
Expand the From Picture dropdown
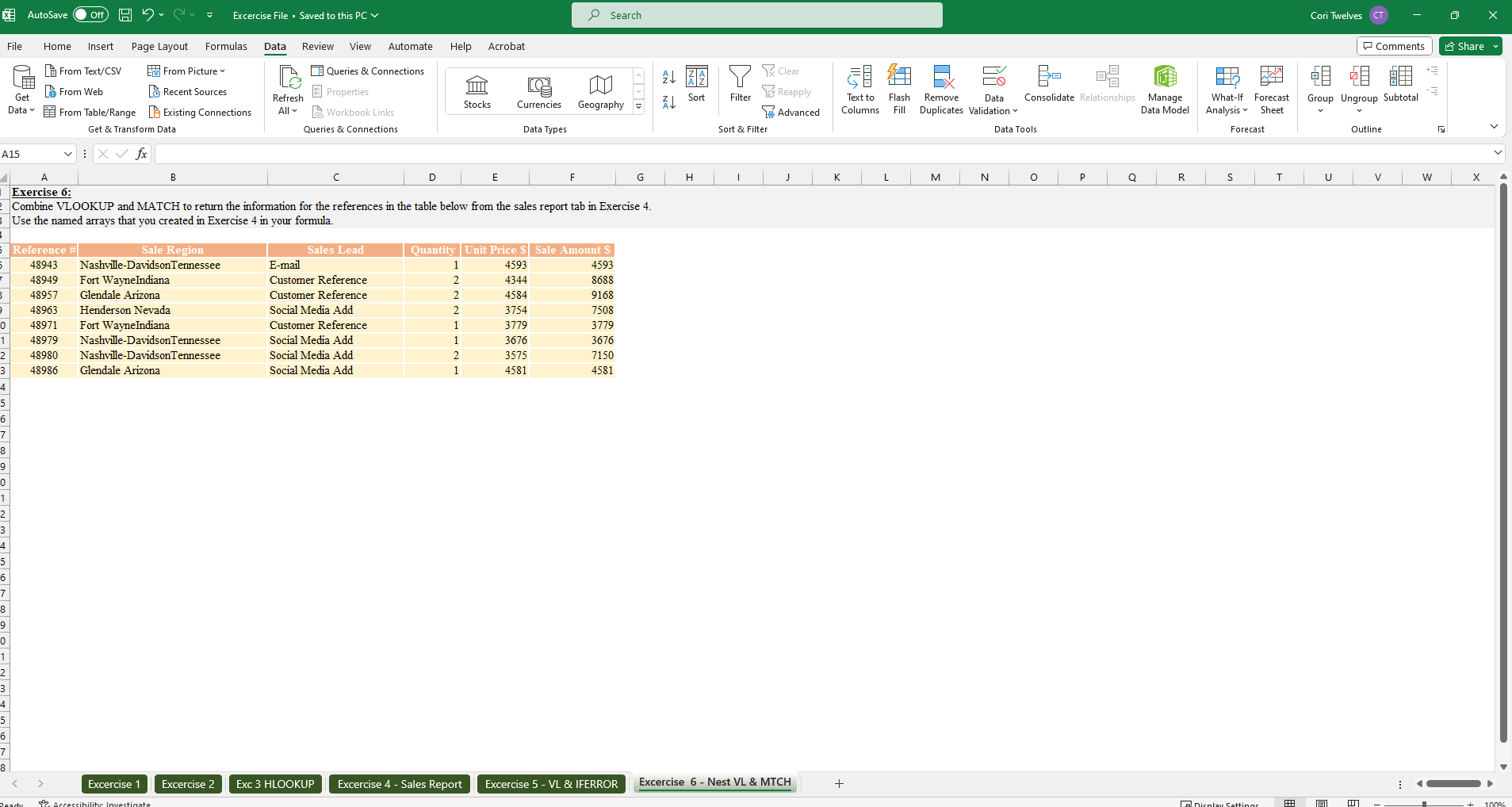222,71
